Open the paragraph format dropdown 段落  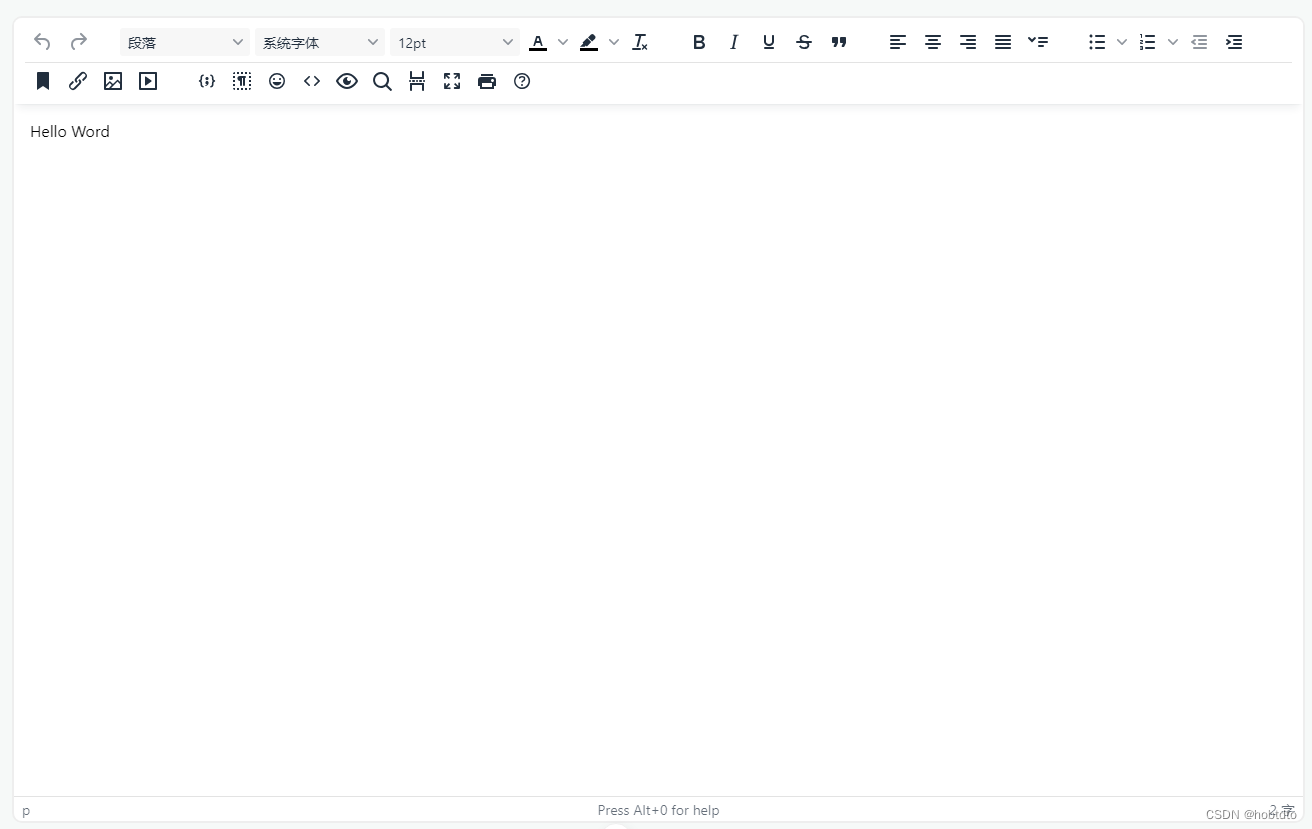pyautogui.click(x=185, y=42)
